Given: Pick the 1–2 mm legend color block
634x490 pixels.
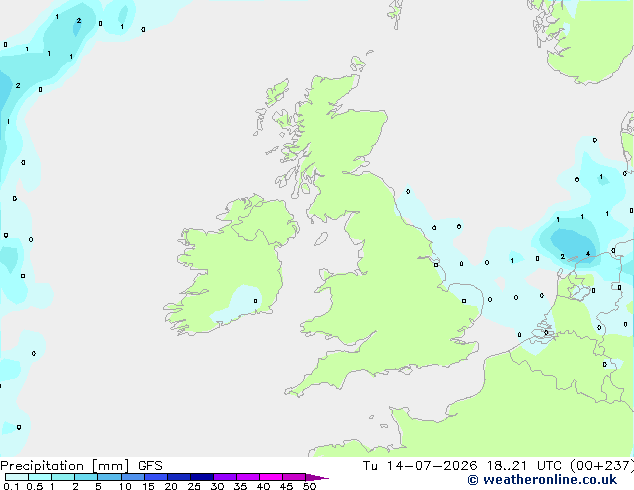Looking at the screenshot, I should click(x=63, y=477).
